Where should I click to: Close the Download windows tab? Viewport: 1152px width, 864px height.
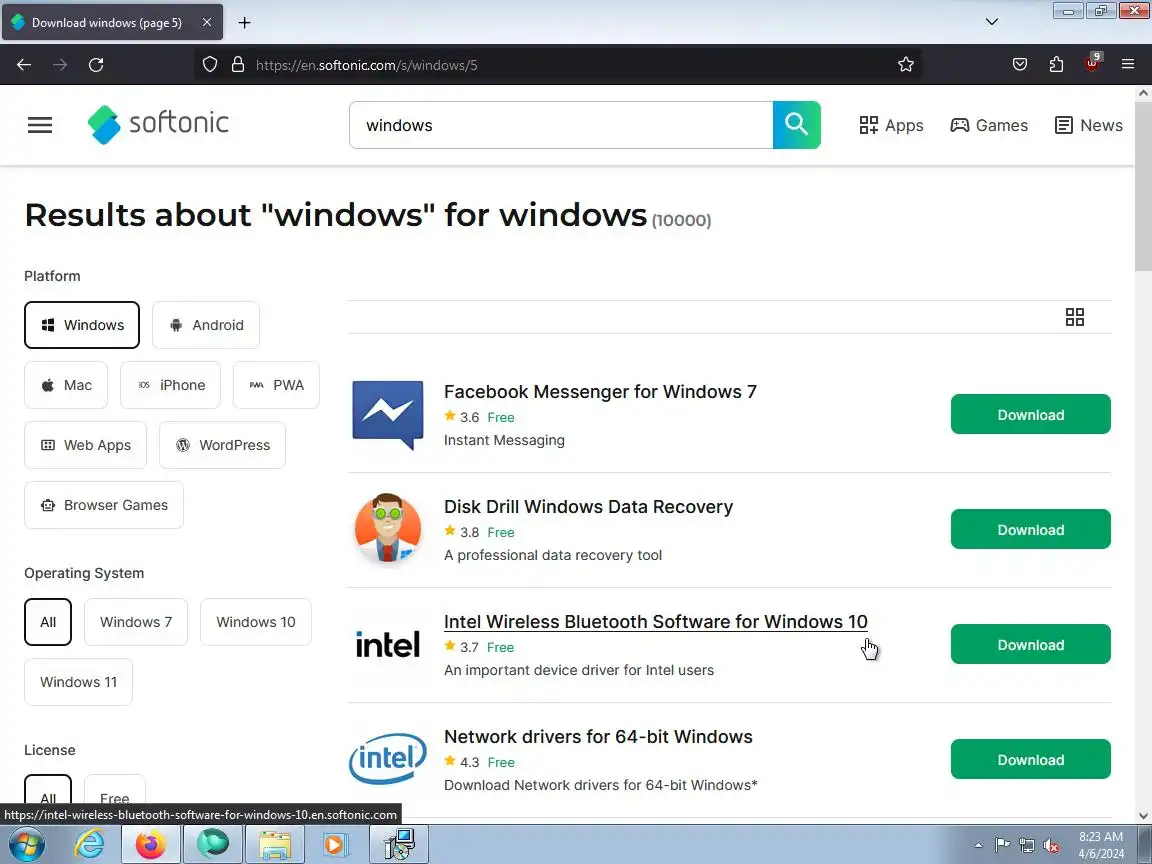(x=206, y=23)
